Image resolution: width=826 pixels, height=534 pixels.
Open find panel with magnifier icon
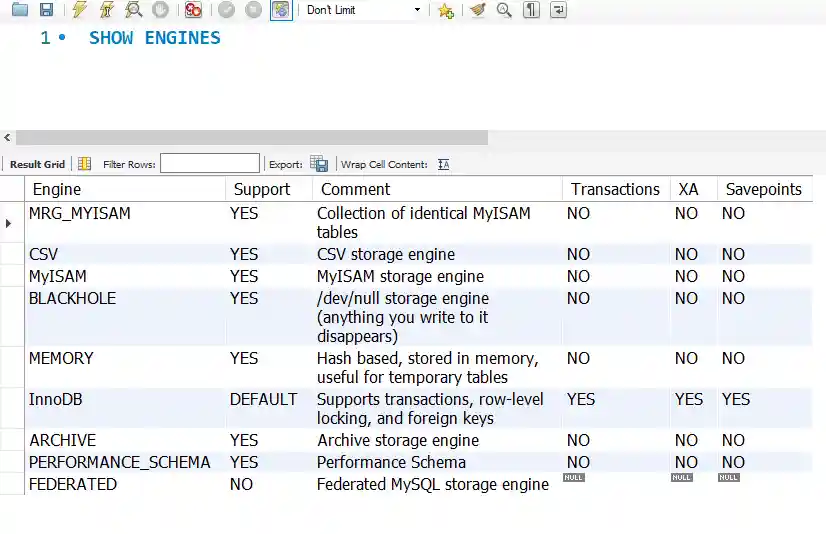504,9
